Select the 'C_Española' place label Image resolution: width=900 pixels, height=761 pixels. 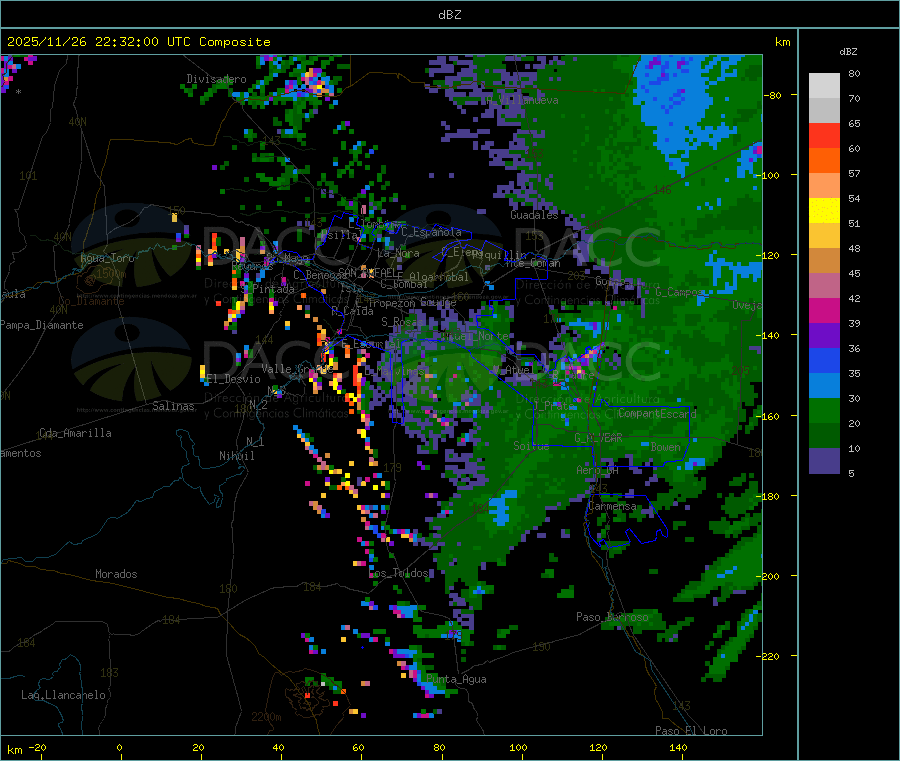pyautogui.click(x=431, y=232)
